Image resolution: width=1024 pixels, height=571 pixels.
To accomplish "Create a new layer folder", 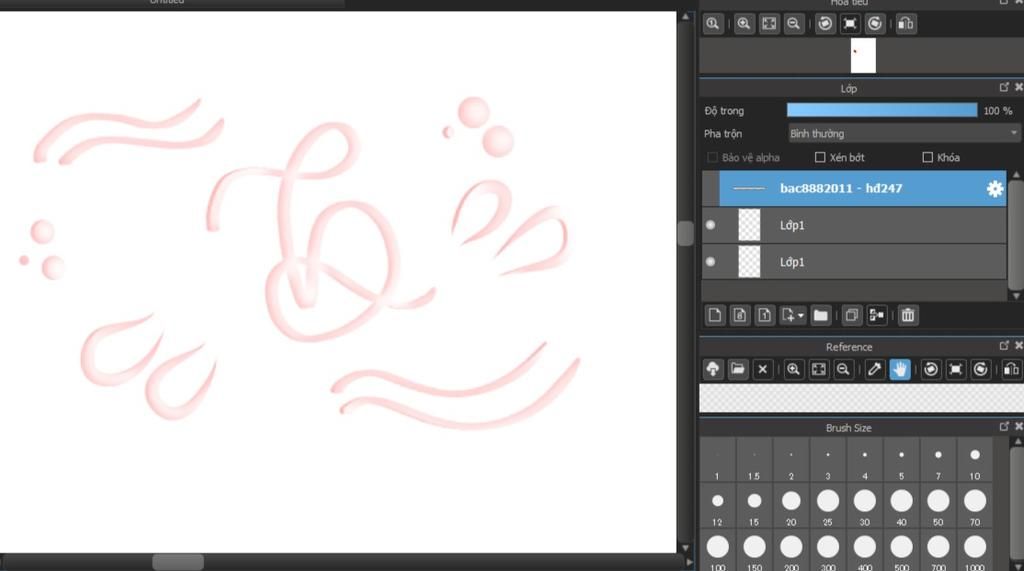I will [821, 316].
